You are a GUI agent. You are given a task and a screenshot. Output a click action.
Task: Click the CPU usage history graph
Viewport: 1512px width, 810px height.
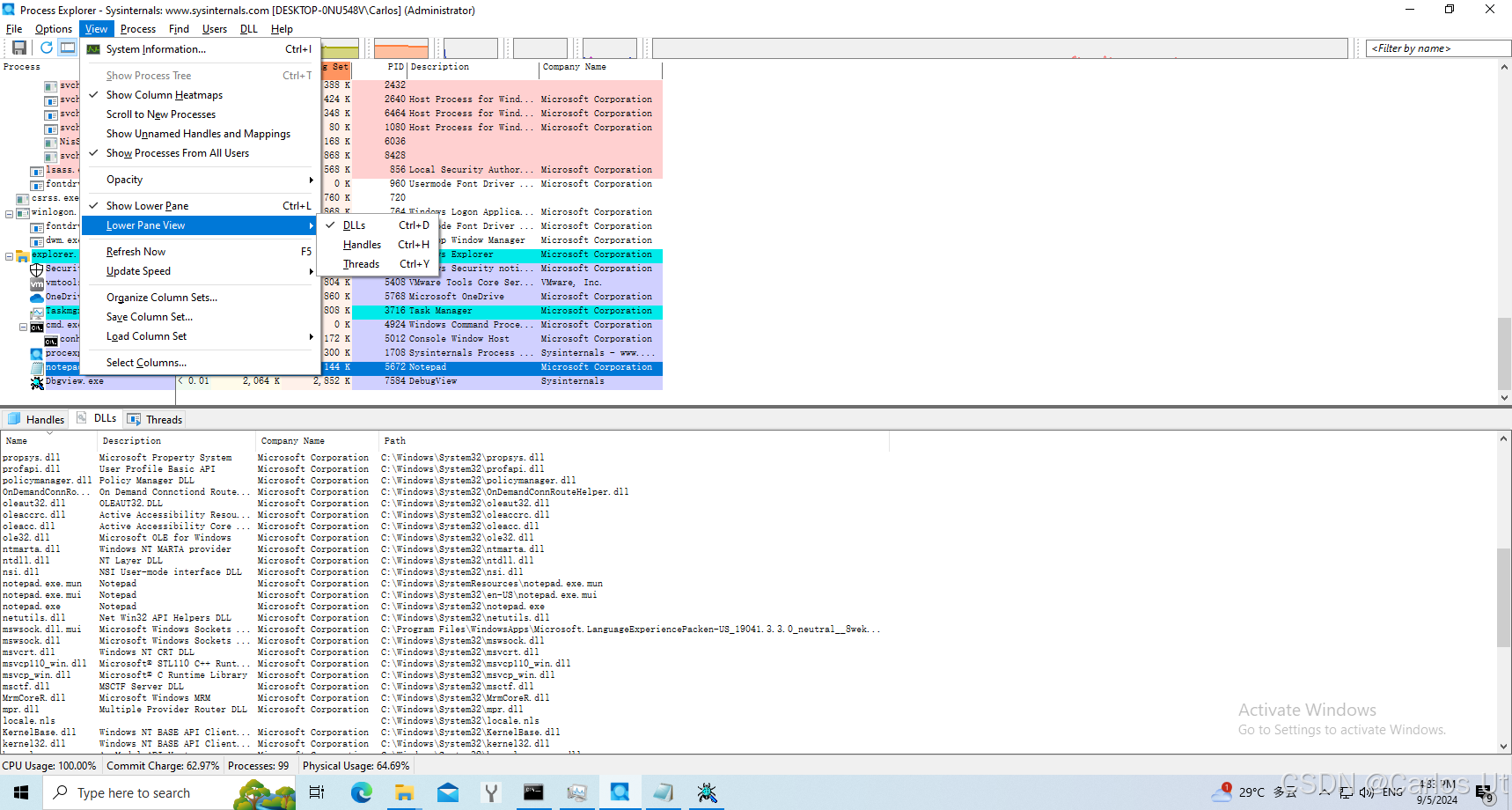click(1000, 48)
